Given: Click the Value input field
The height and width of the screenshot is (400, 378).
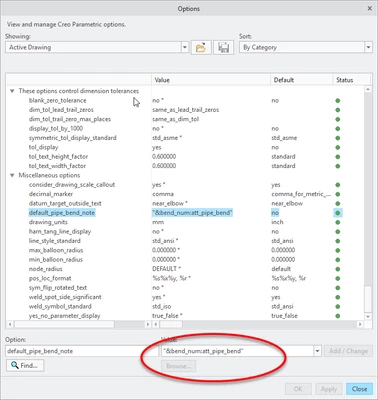Looking at the screenshot, I should coord(237,351).
